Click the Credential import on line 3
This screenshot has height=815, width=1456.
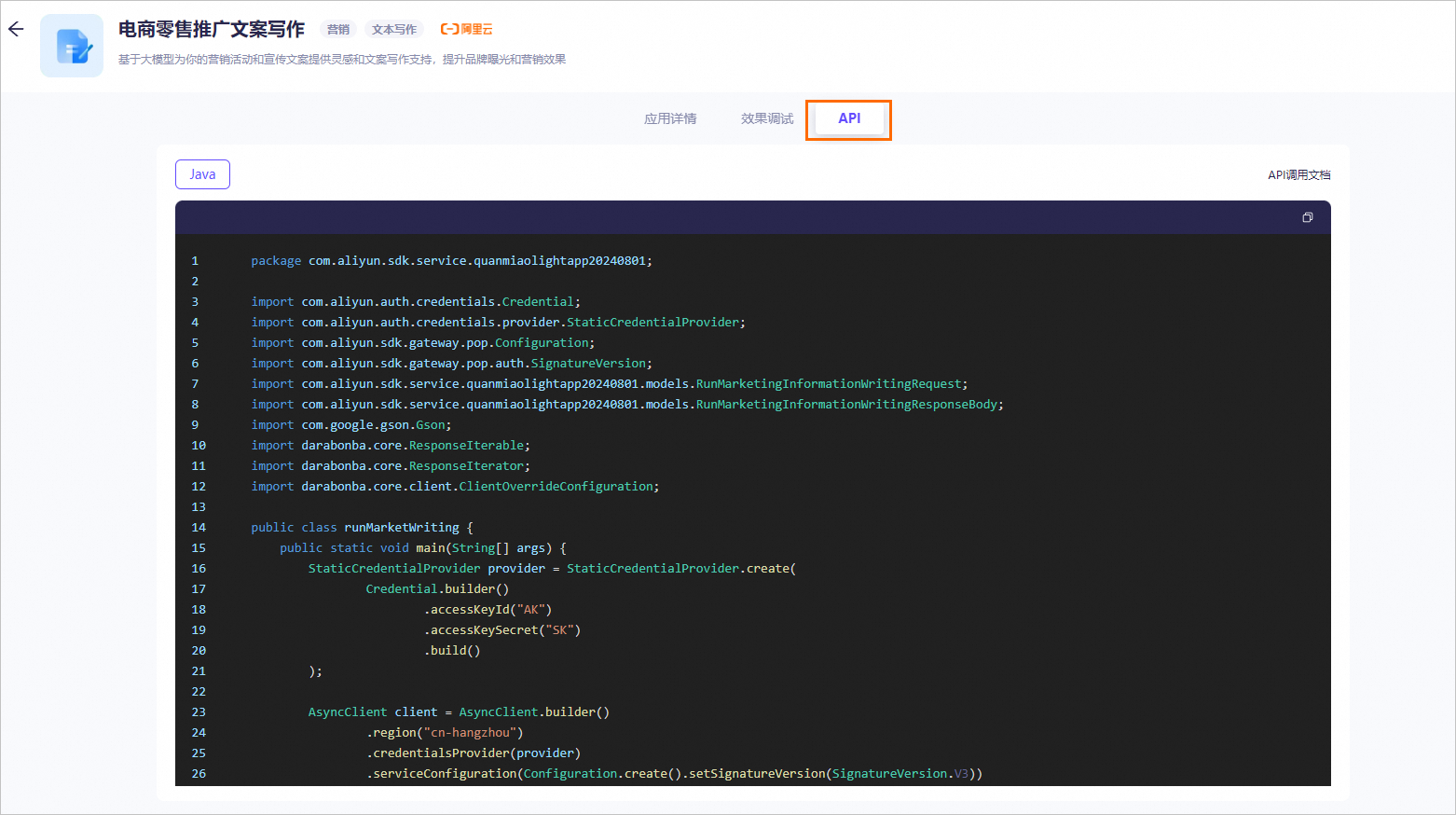point(416,302)
